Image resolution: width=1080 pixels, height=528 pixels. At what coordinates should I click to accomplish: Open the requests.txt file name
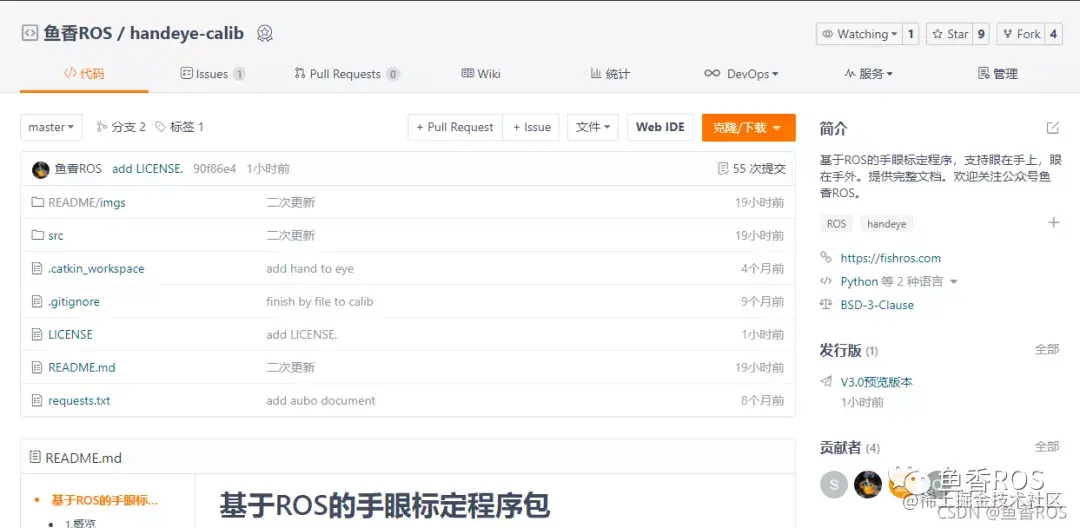coord(79,401)
